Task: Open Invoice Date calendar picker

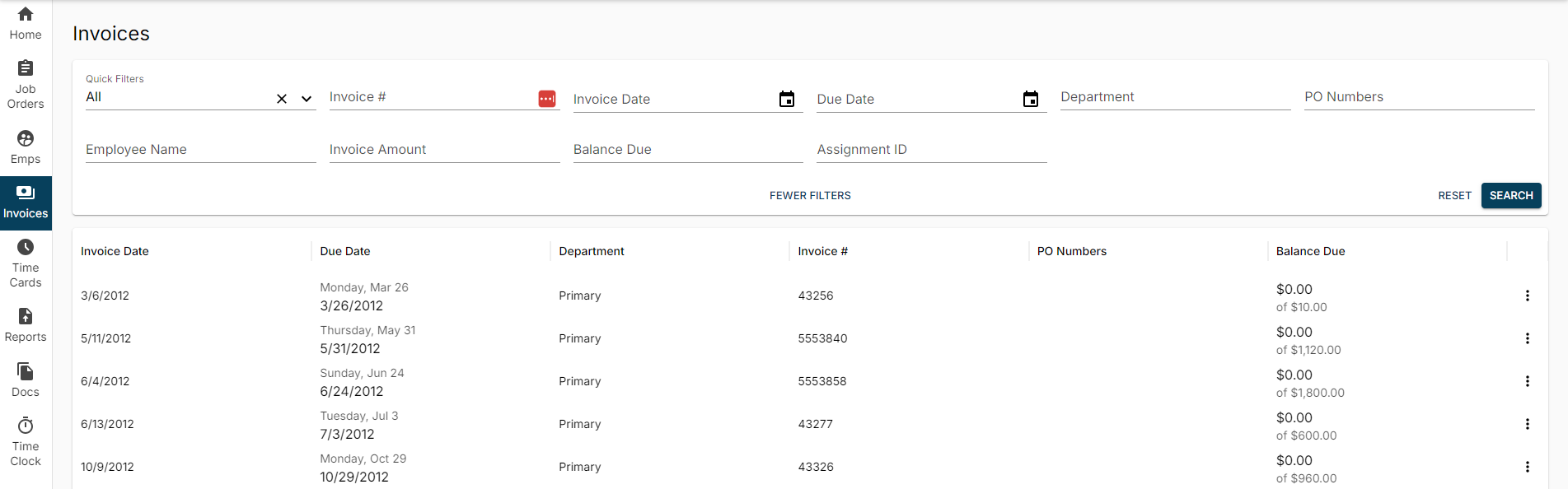Action: (787, 100)
